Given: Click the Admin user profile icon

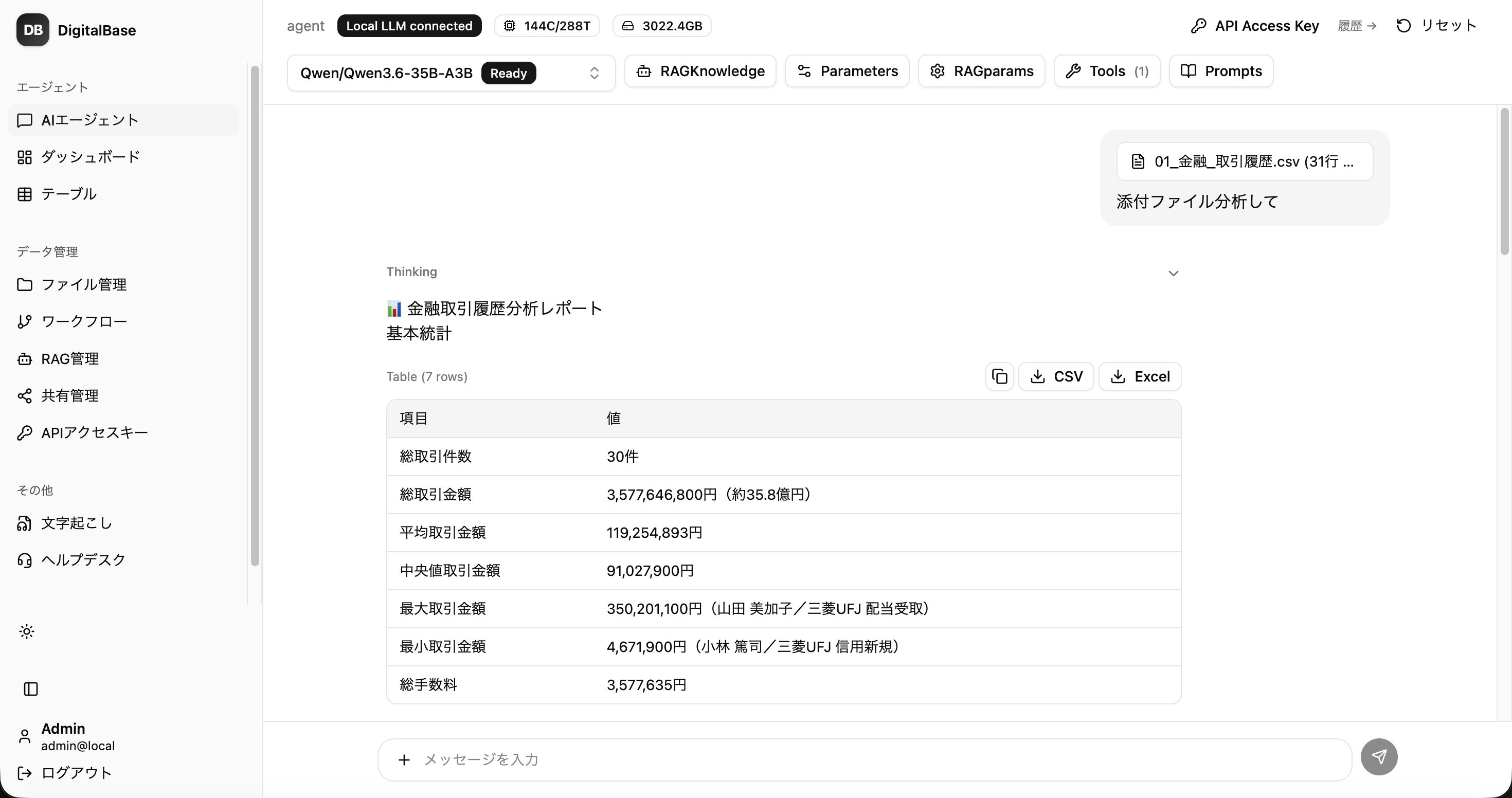Looking at the screenshot, I should point(25,736).
